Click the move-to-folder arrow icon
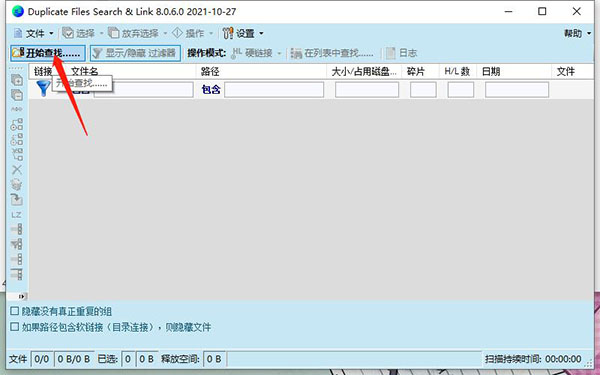Image resolution: width=600 pixels, height=375 pixels. 16,199
